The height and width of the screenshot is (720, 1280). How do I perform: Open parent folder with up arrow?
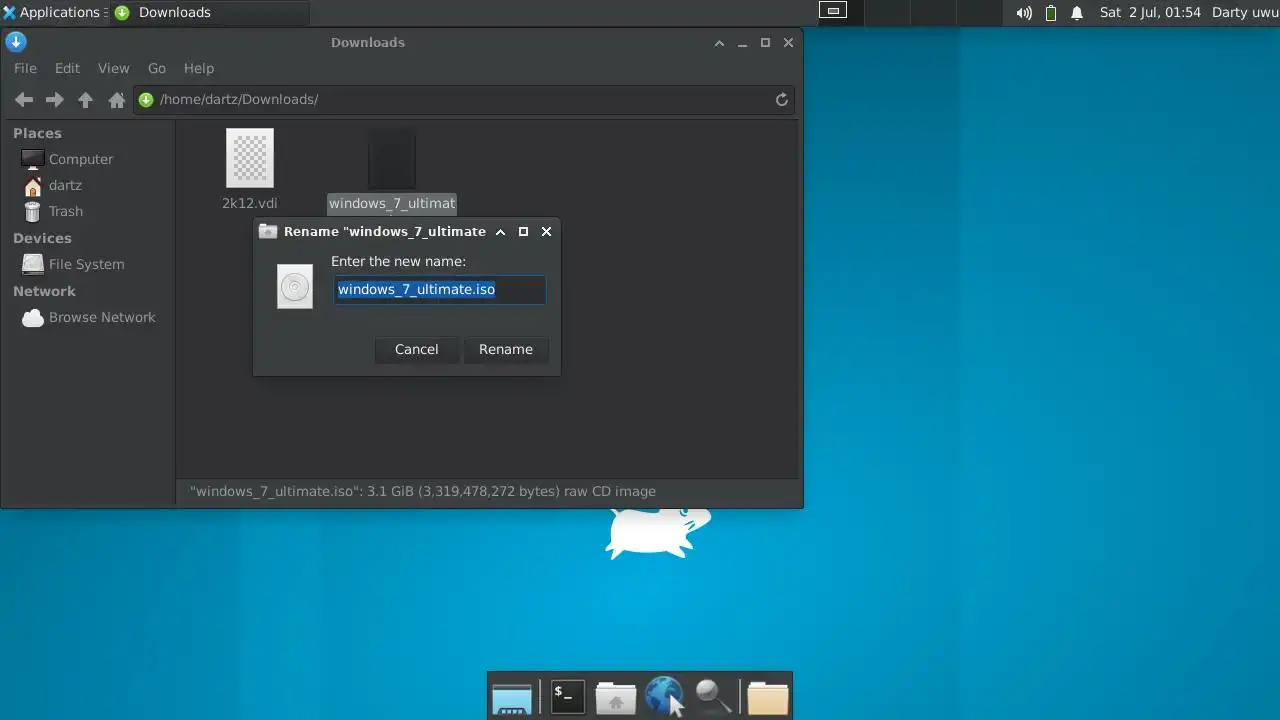coord(86,100)
